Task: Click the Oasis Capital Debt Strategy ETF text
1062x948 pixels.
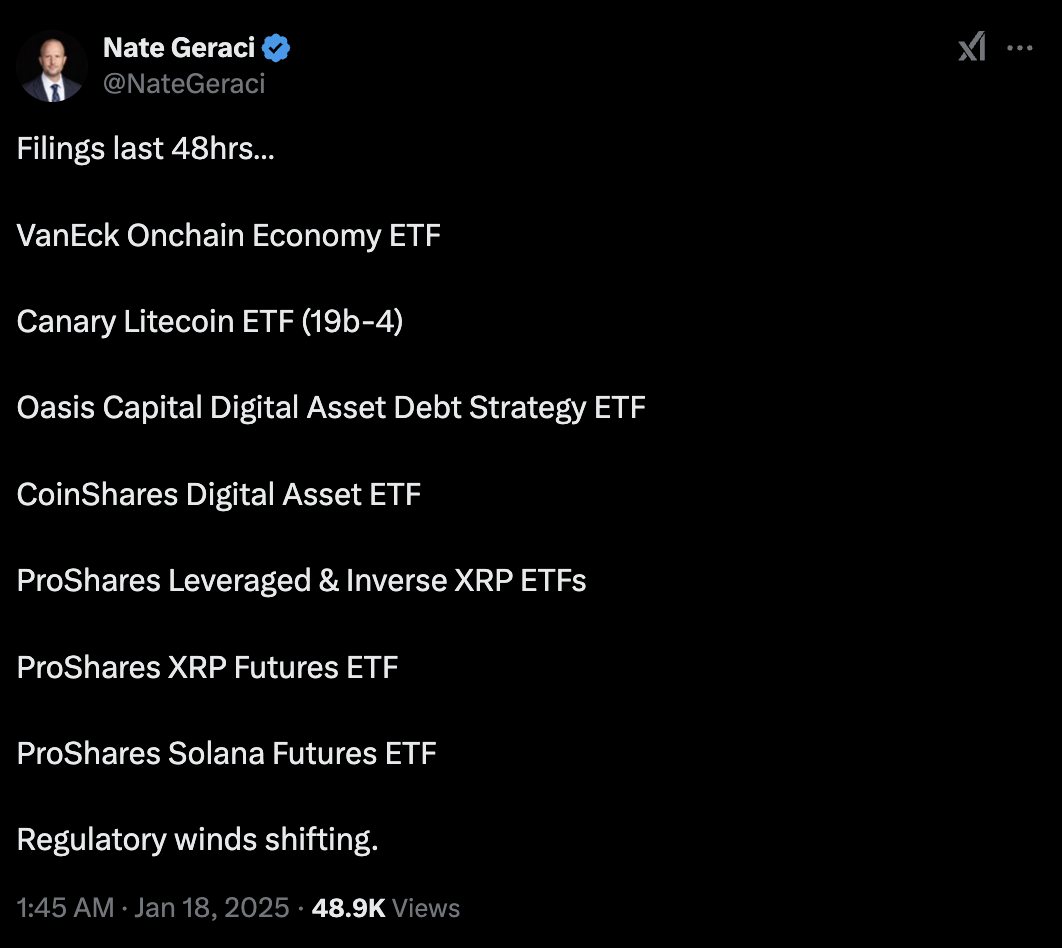Action: click(x=331, y=407)
